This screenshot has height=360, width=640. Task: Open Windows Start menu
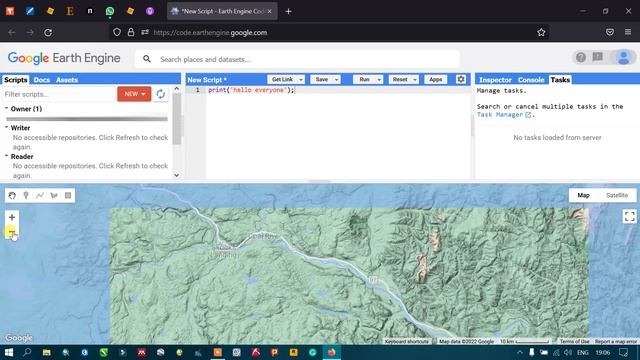pyautogui.click(x=9, y=352)
